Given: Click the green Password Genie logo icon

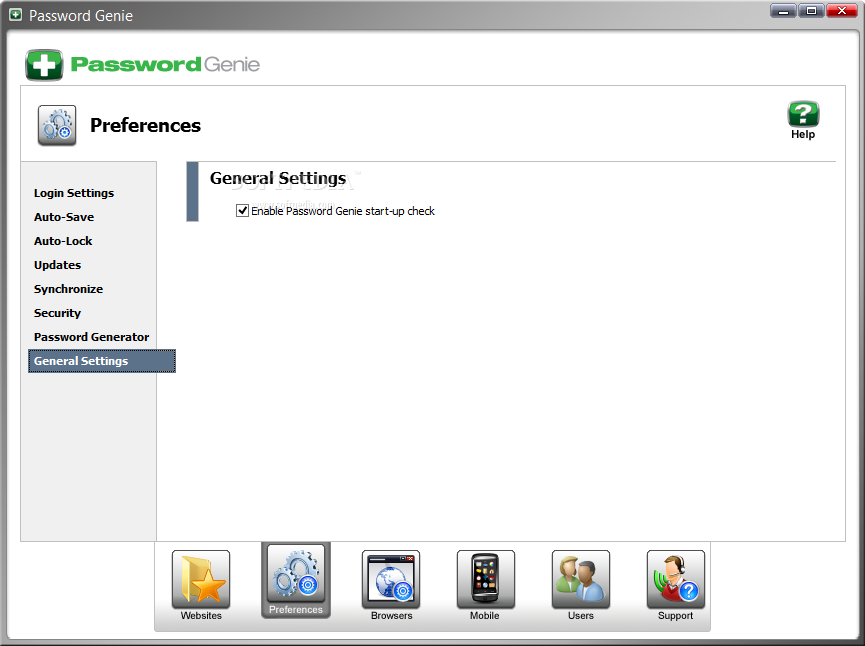Looking at the screenshot, I should pos(44,65).
